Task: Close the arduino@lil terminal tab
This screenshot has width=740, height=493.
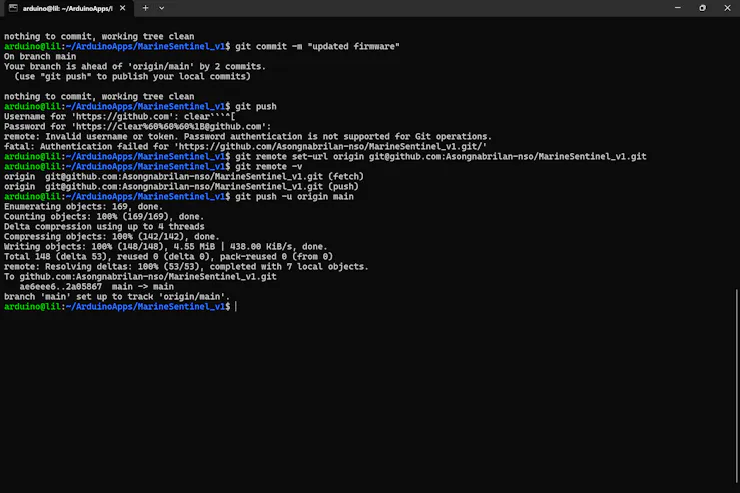Action: point(123,8)
